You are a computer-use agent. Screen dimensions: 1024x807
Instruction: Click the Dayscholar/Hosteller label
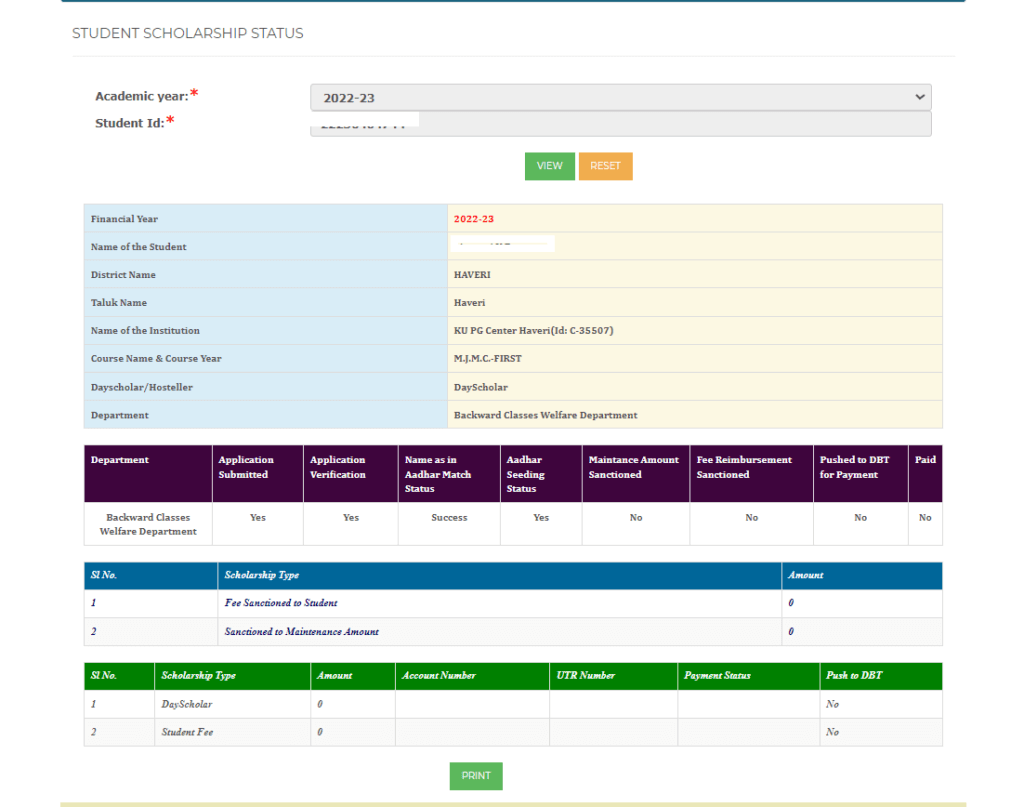pos(142,387)
